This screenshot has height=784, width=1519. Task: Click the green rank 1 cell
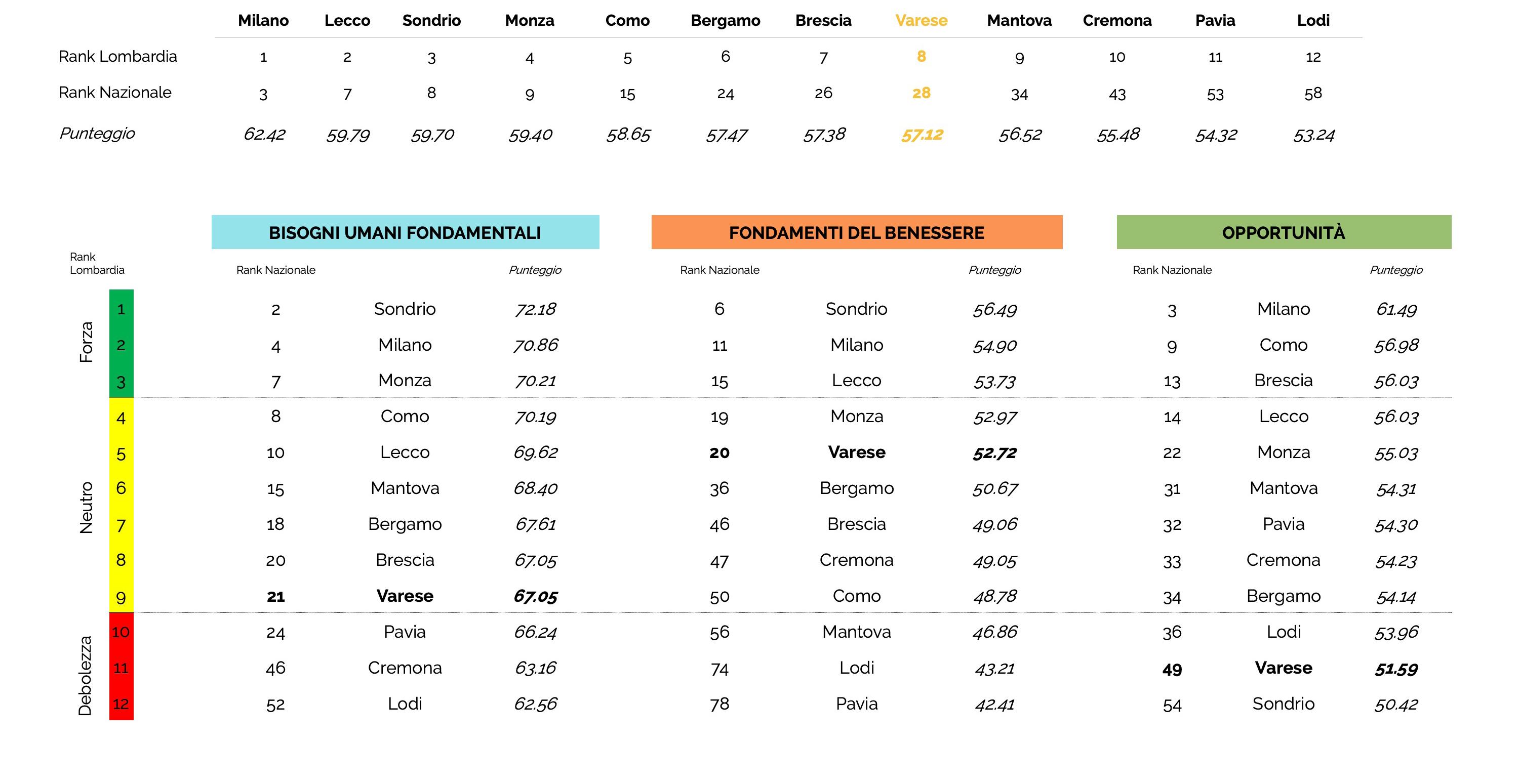(121, 309)
